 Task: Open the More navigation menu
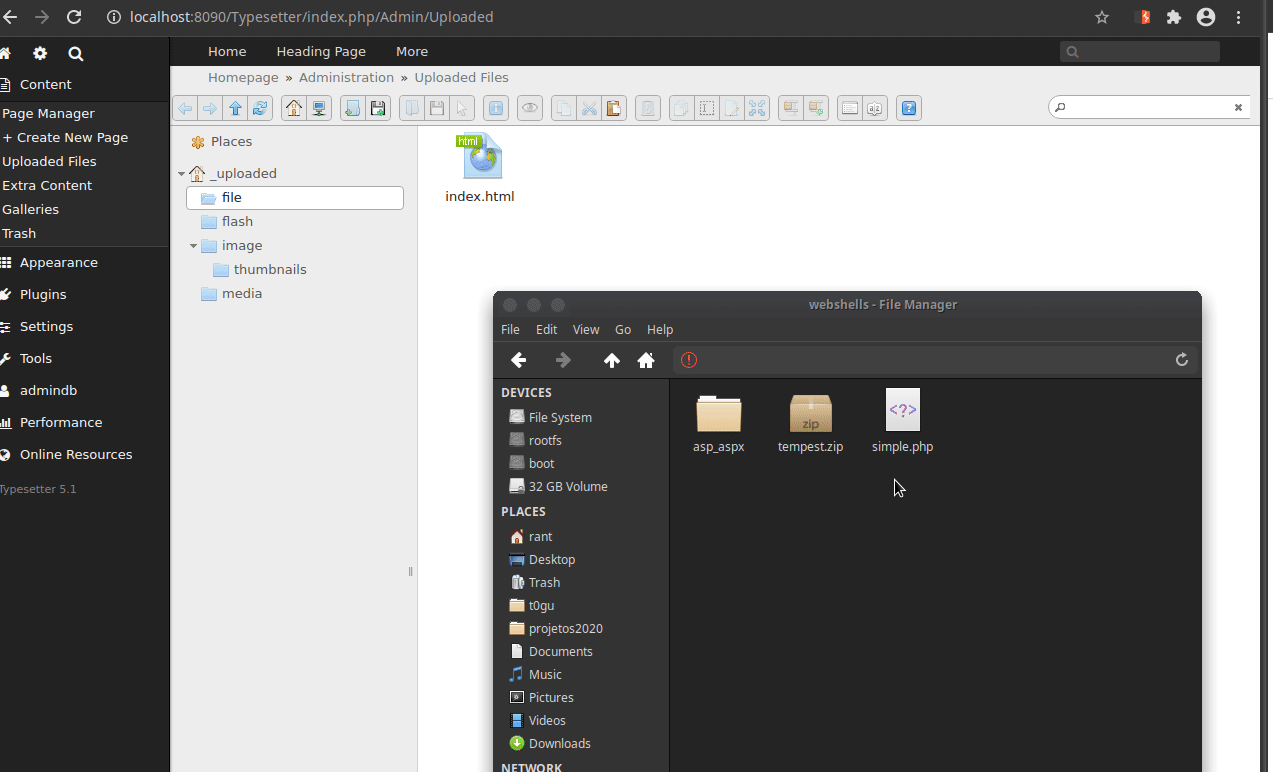pyautogui.click(x=411, y=51)
